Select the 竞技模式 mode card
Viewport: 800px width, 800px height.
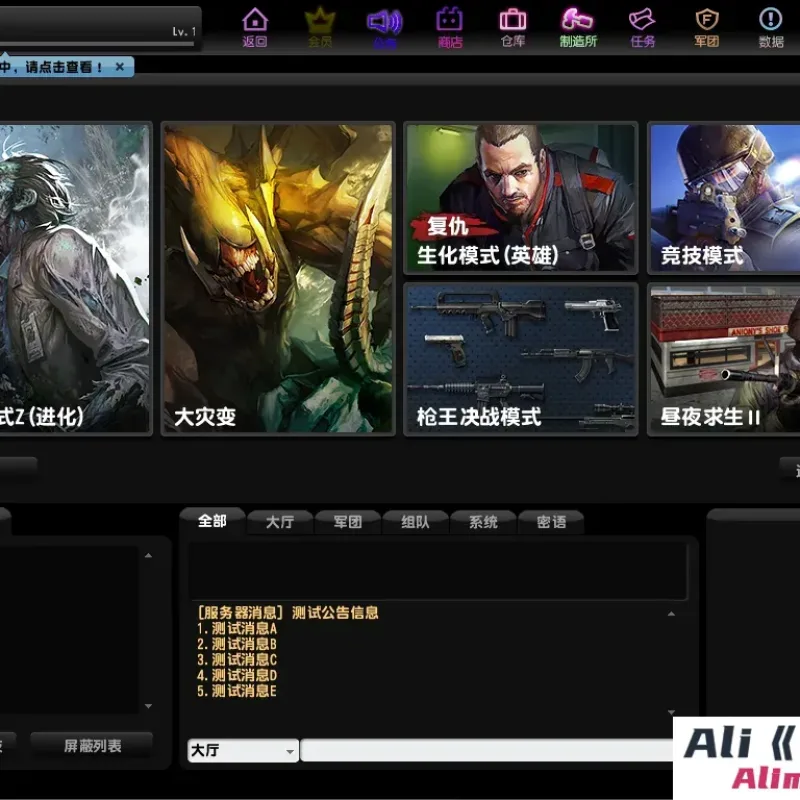coord(724,198)
